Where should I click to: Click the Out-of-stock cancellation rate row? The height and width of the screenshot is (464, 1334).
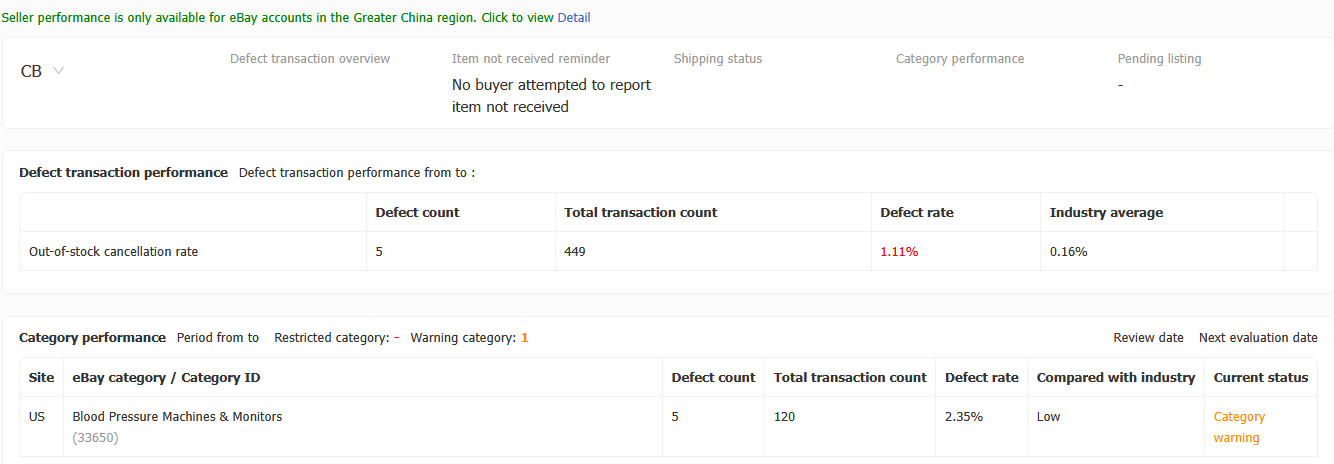click(113, 252)
